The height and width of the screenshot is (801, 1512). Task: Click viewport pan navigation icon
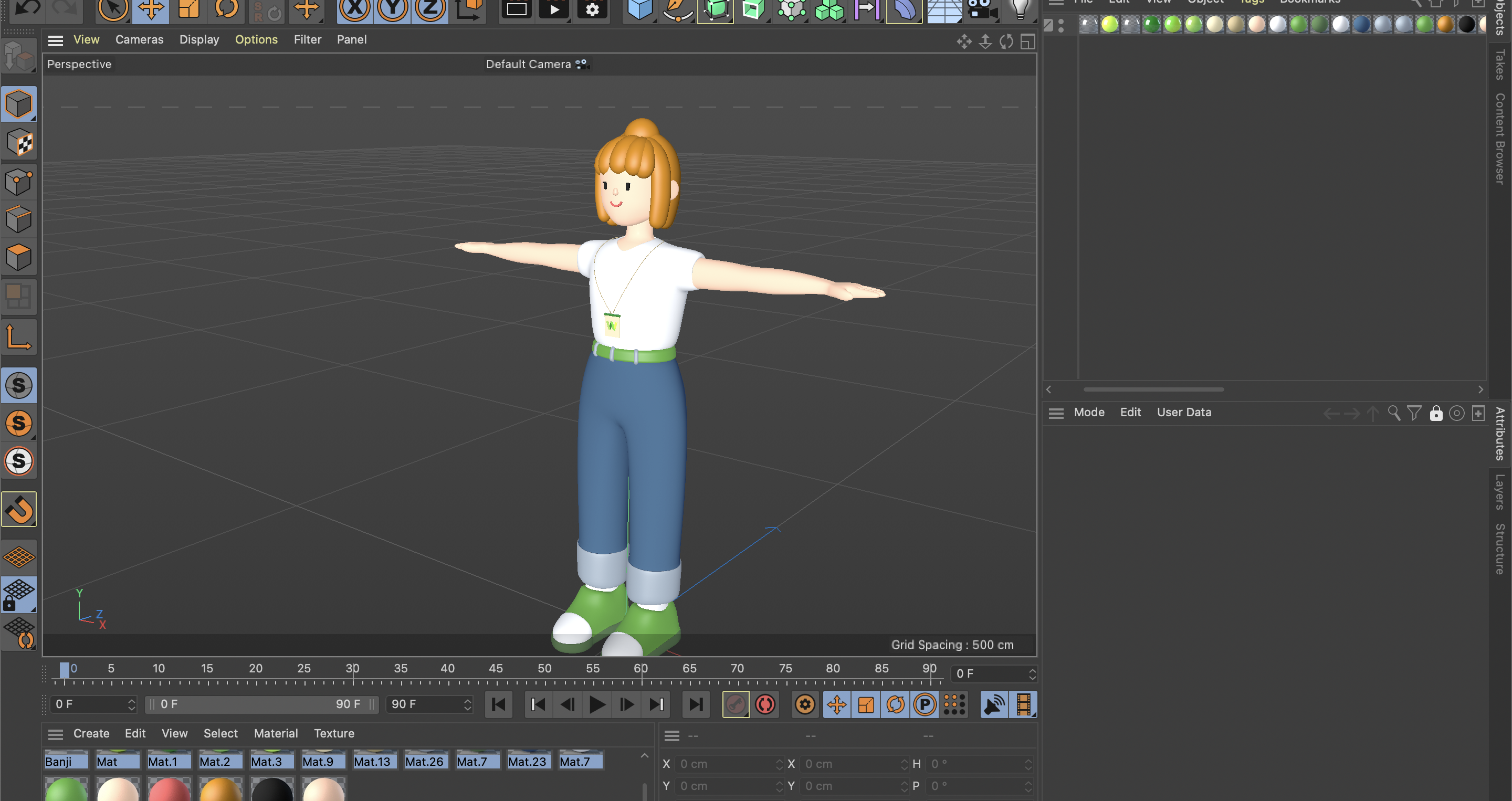coord(964,41)
